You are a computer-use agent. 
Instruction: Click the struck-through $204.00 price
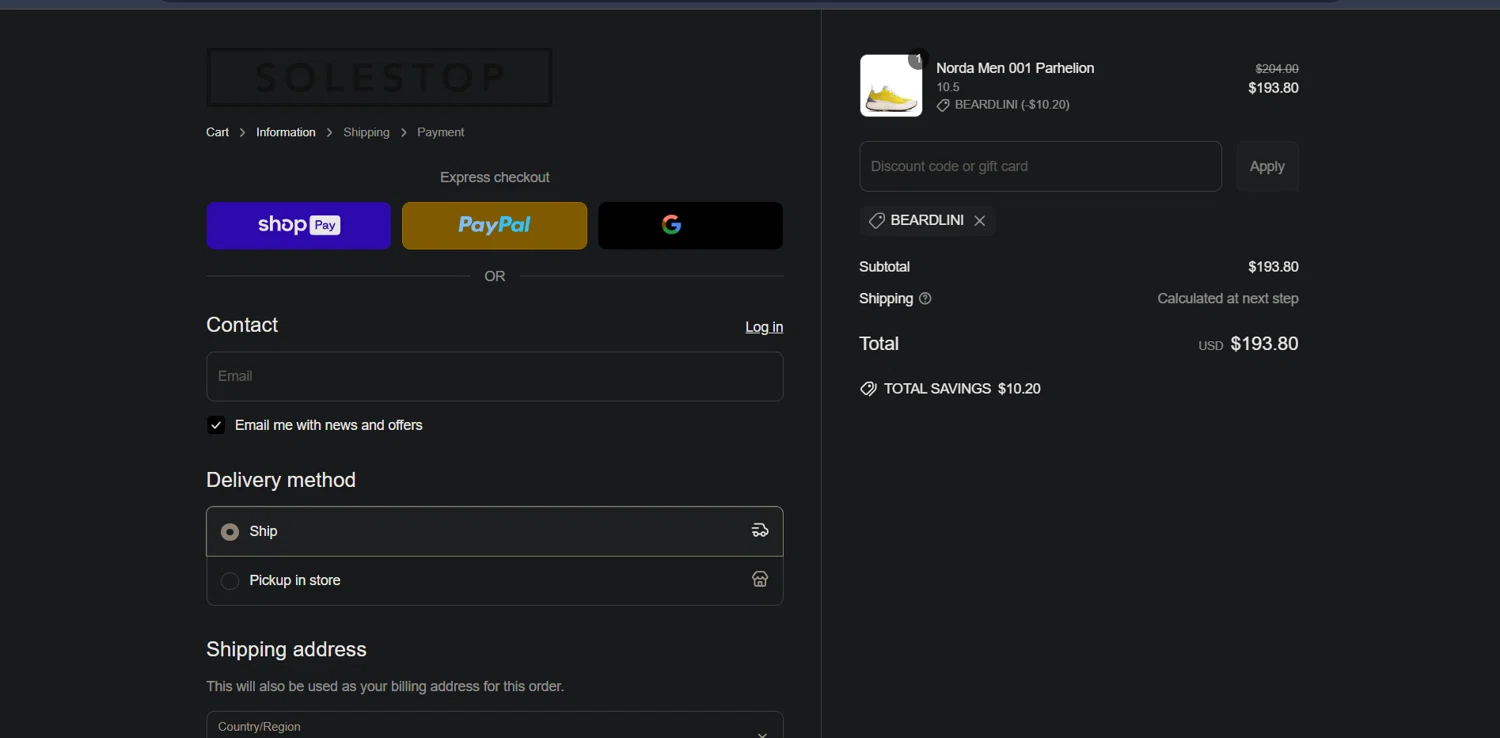point(1277,69)
